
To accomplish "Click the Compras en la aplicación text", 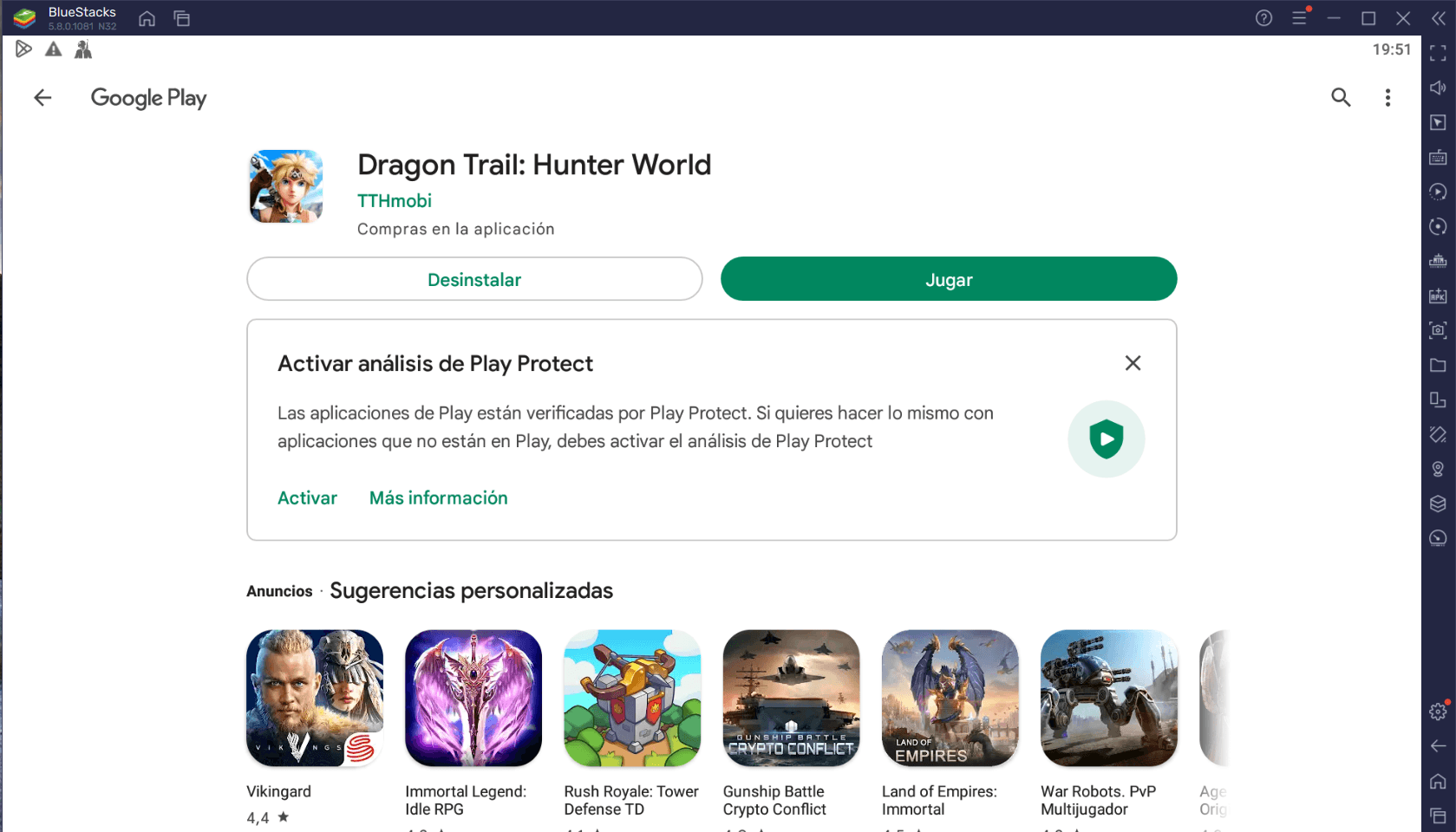I will pyautogui.click(x=456, y=229).
